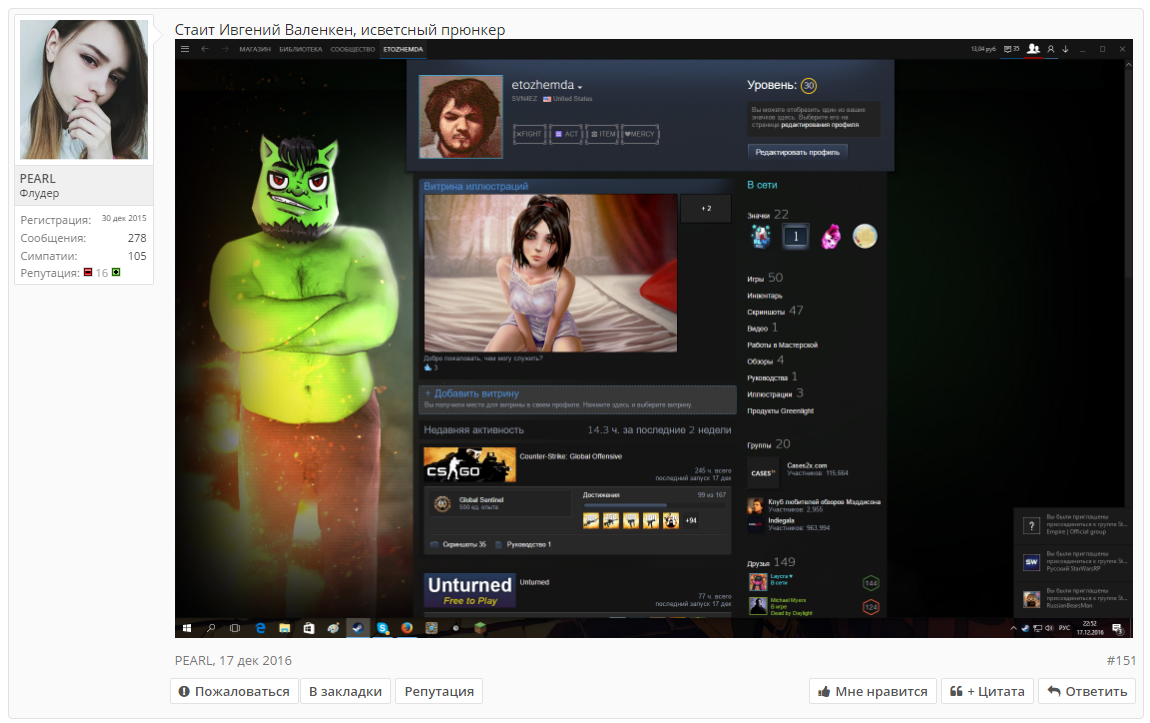Screen dimensions: 1150x723
Task: Open the Steam hamburger menu icon
Action: click(185, 49)
